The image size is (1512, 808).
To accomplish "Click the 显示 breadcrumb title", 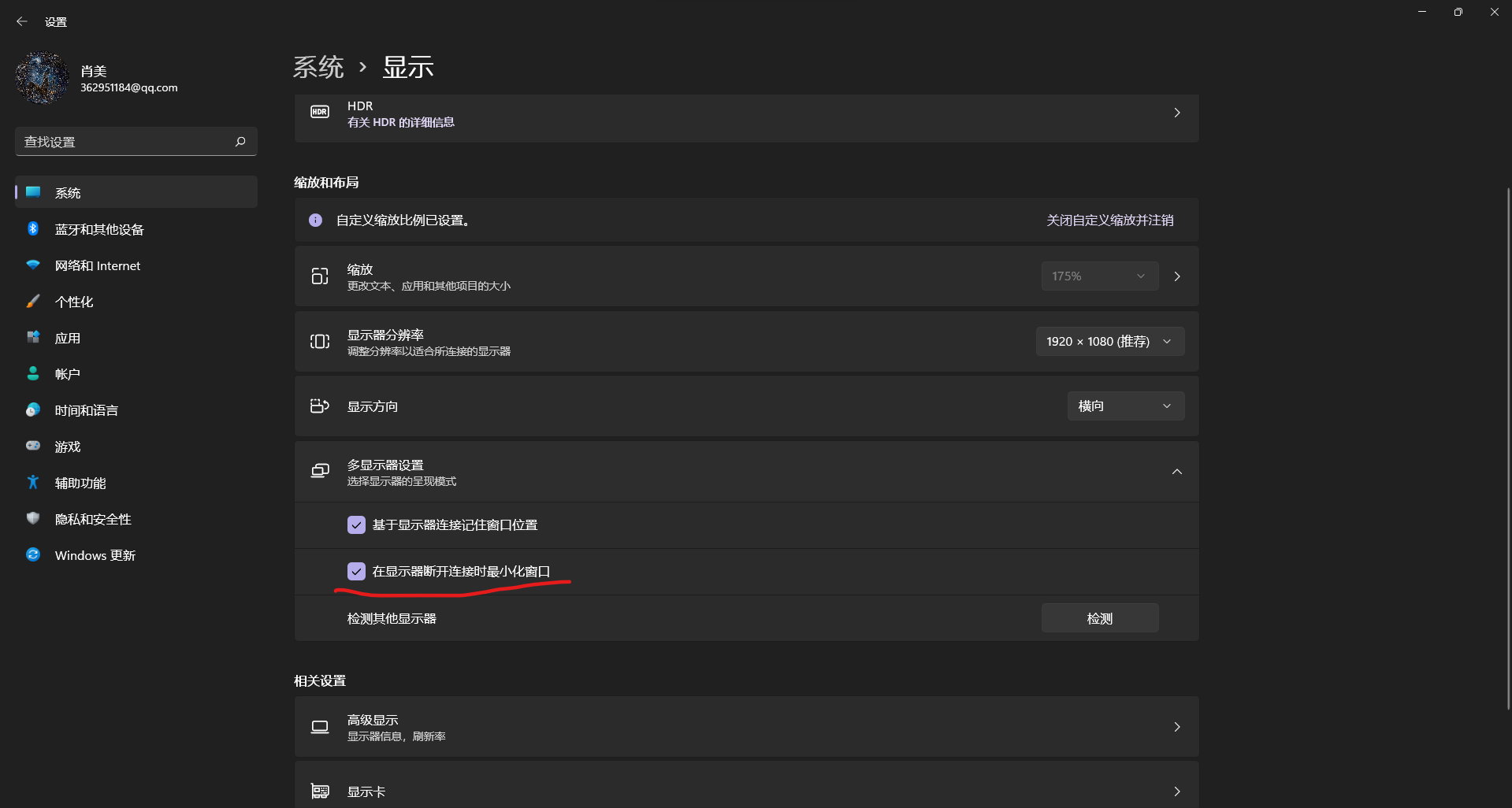I will coord(407,67).
